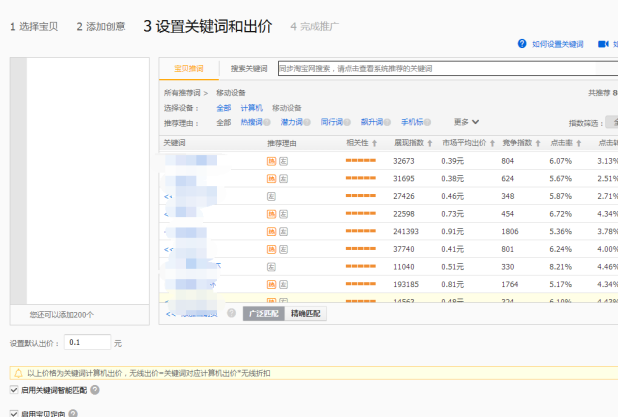618x417 pixels.
Task: Select step 3 设置关键词和出价 heading
Action: pos(208,26)
